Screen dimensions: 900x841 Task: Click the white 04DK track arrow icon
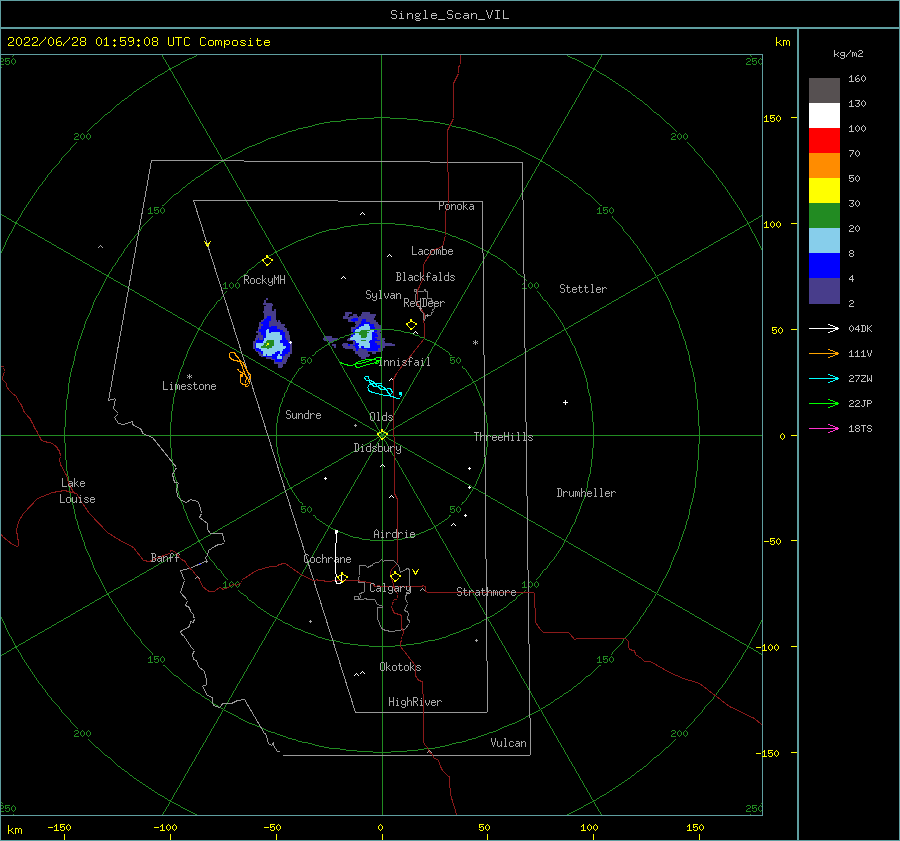coord(824,328)
